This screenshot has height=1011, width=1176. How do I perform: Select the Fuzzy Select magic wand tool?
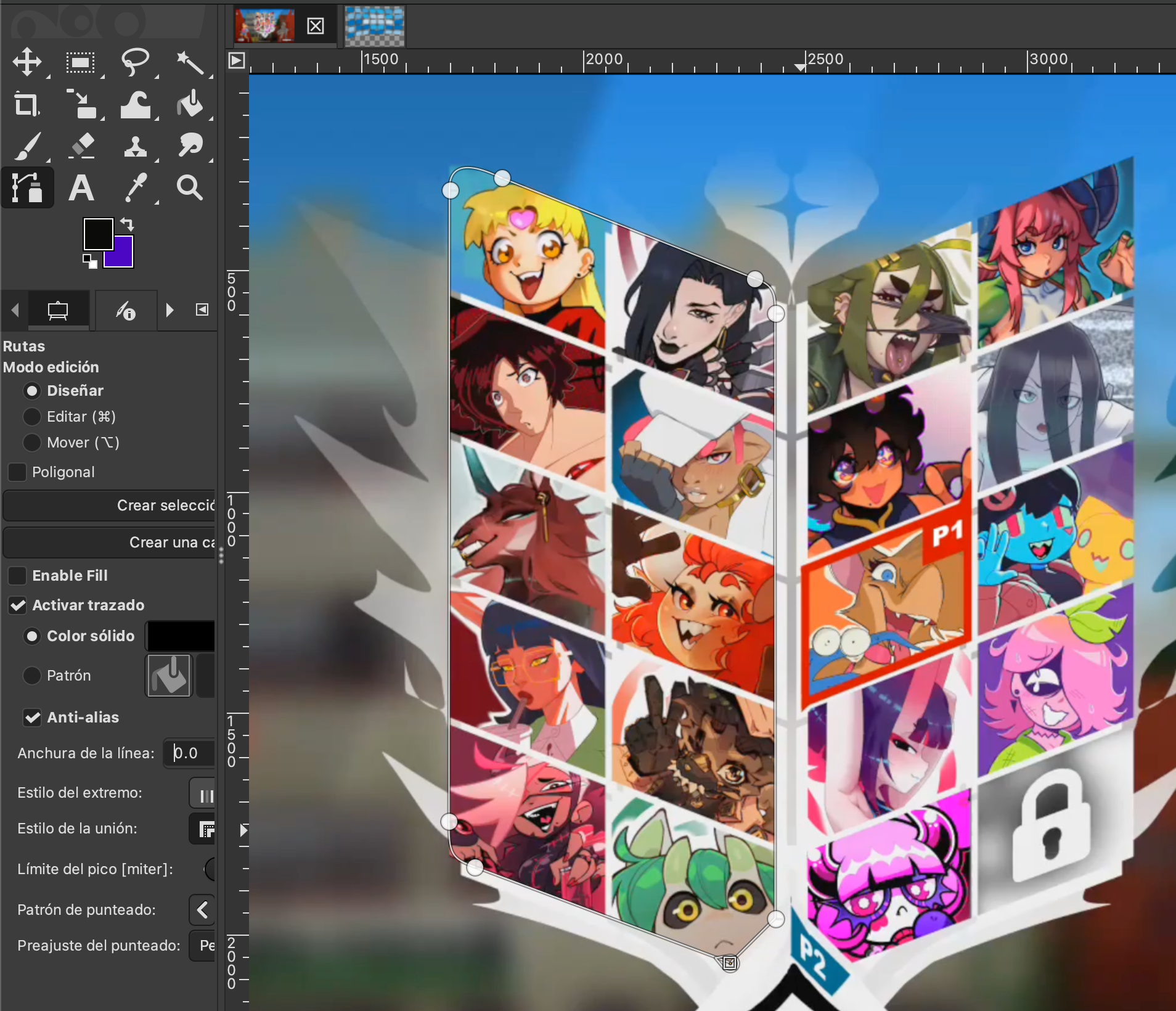tap(190, 63)
